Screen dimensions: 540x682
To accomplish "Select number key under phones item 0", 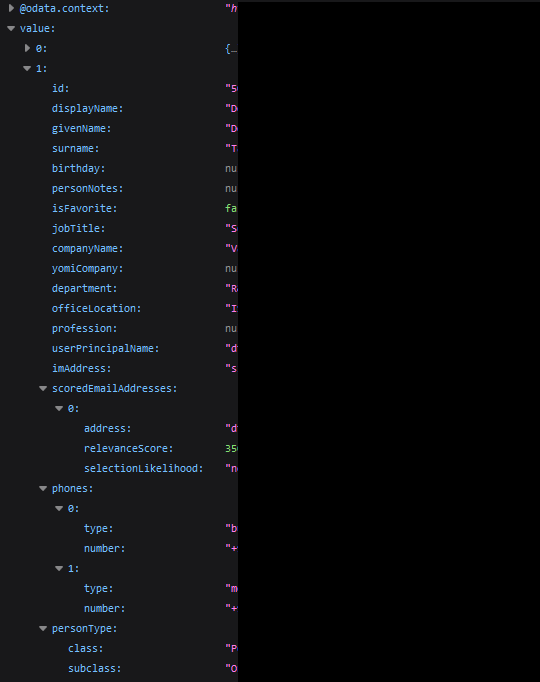I will (105, 548).
